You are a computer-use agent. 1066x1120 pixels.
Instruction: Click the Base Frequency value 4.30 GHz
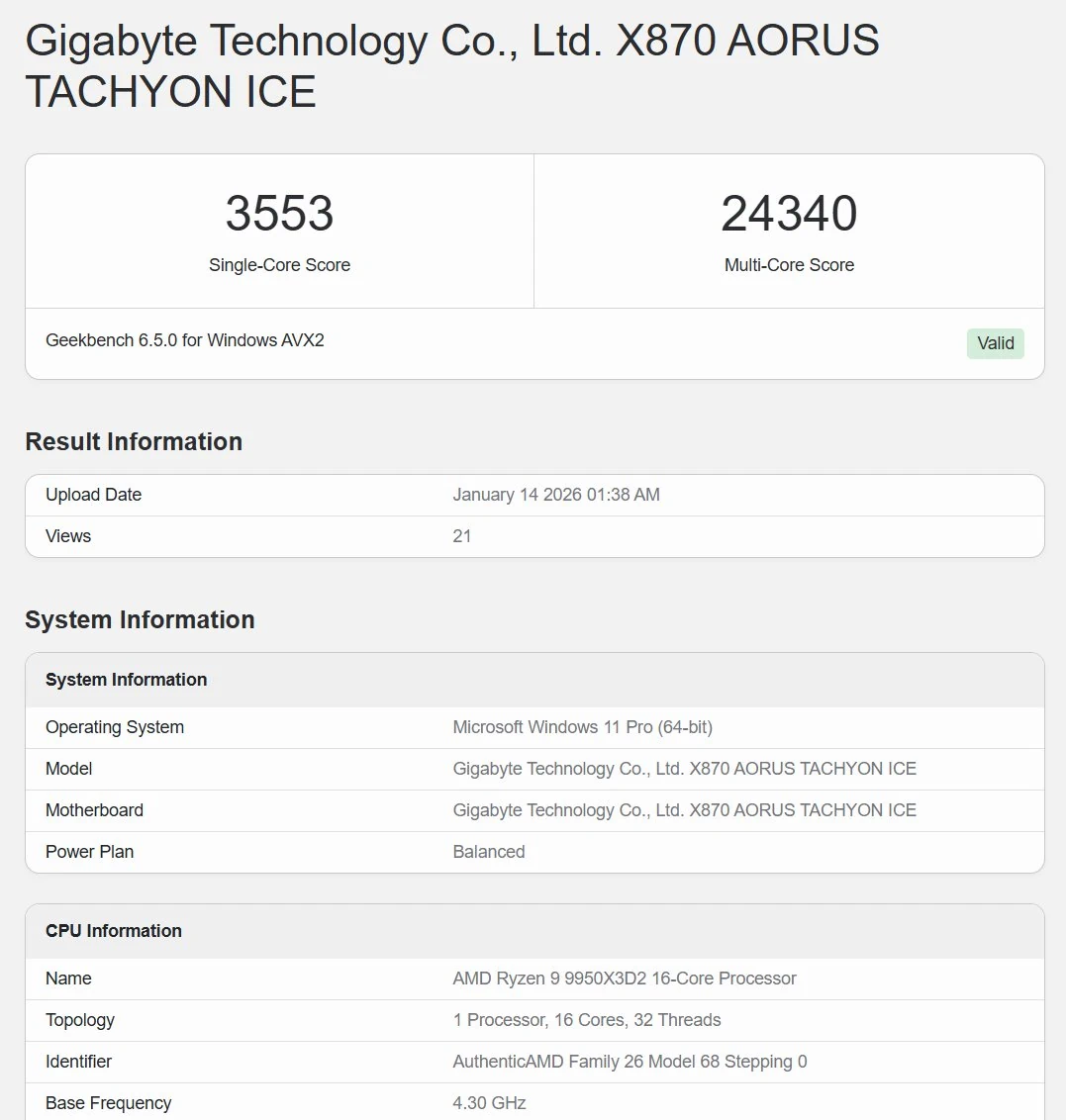(489, 1103)
